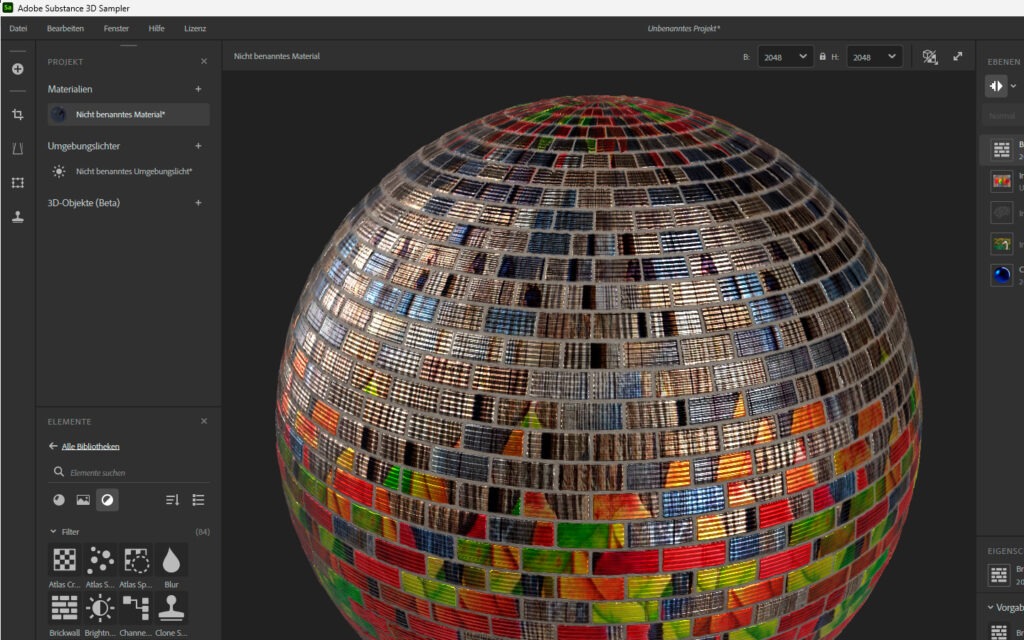This screenshot has width=1024, height=640.
Task: Click the 2D/3D view toggle icon
Action: click(930, 57)
